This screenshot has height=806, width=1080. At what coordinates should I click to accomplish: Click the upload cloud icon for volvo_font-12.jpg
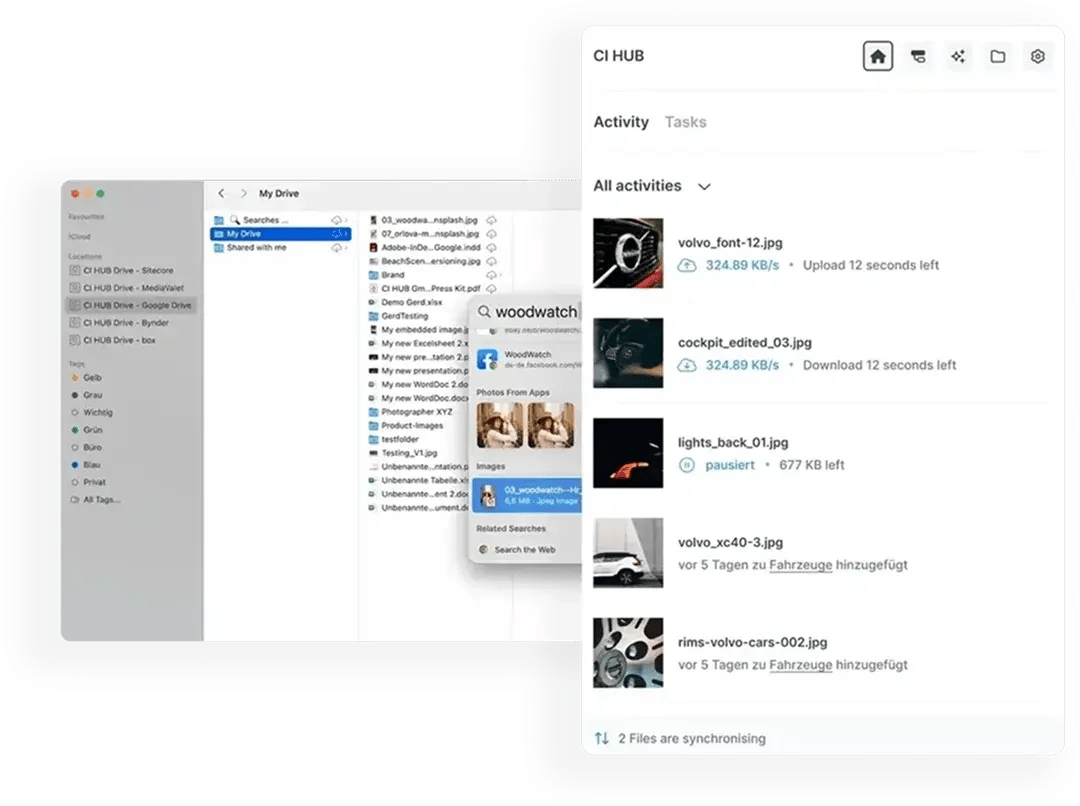click(687, 265)
